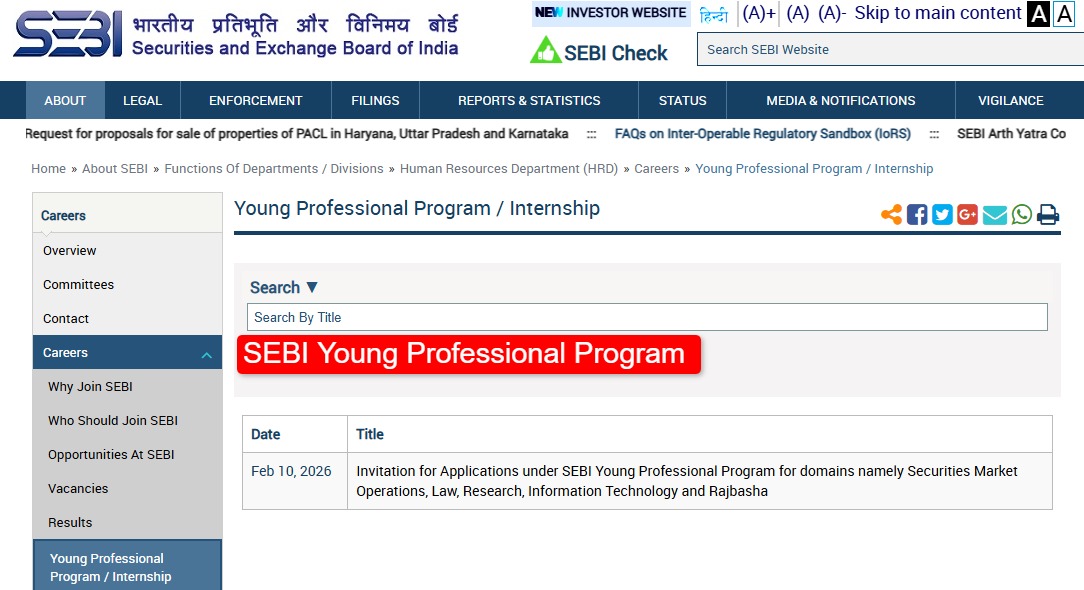Open the SEBI logo home link

tap(68, 37)
